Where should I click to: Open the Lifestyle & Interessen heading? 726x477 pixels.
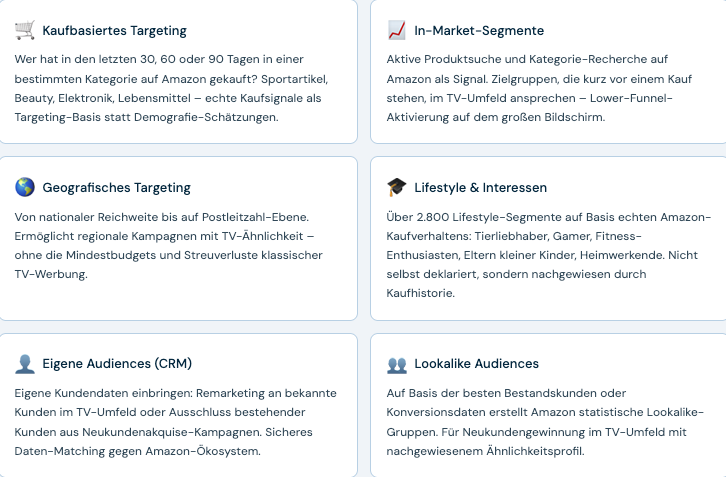point(481,188)
